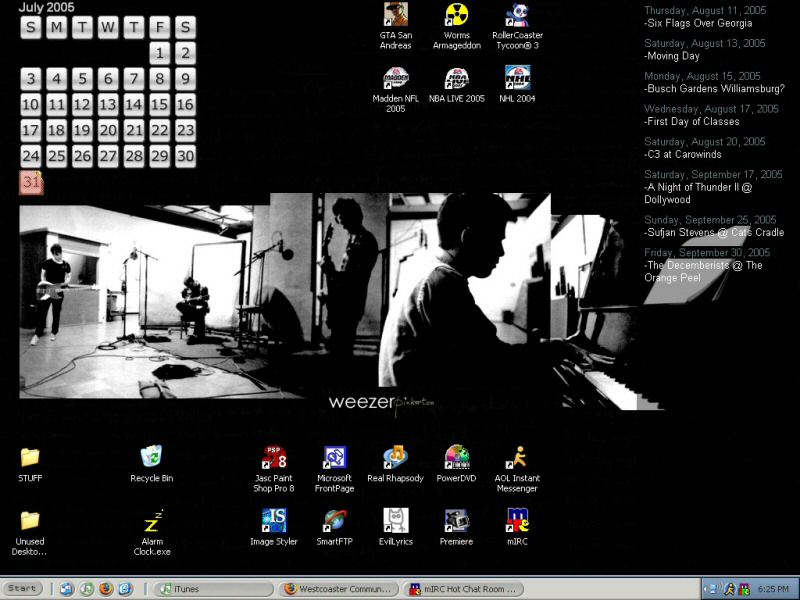The image size is (800, 600).
Task: Click the "July 2005" calendar title
Action: click(46, 8)
